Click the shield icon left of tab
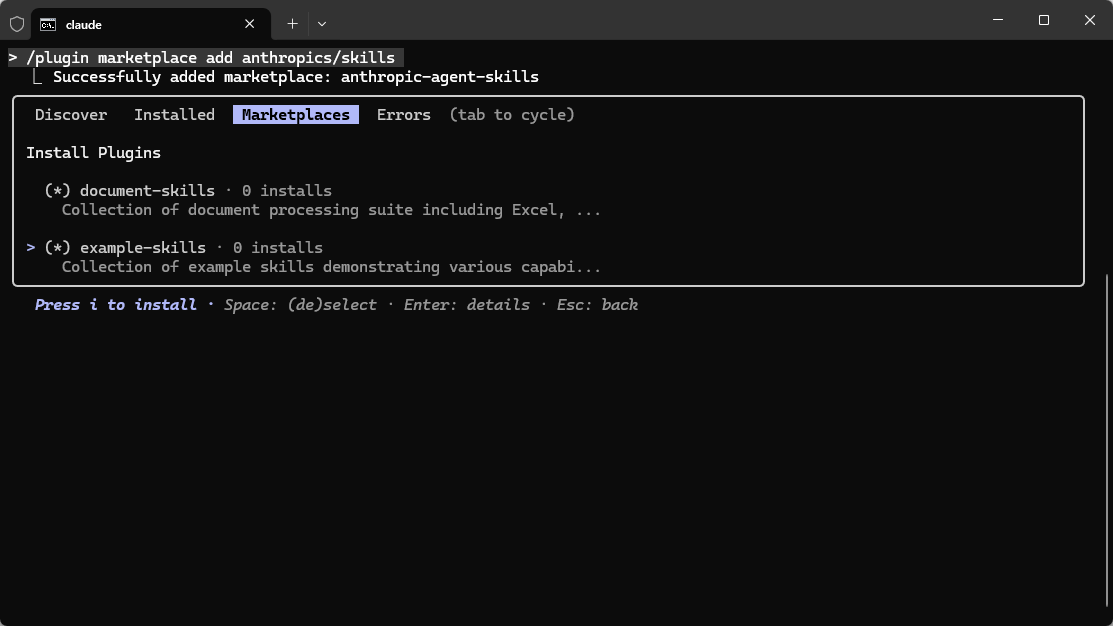 tap(17, 23)
